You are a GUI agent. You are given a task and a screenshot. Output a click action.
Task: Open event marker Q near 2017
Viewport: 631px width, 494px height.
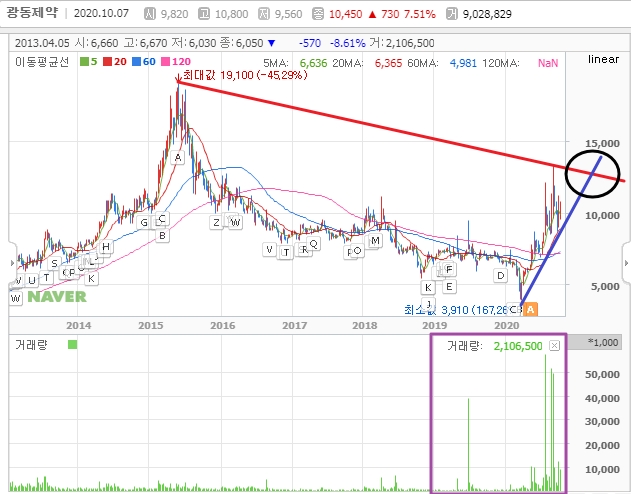313,243
